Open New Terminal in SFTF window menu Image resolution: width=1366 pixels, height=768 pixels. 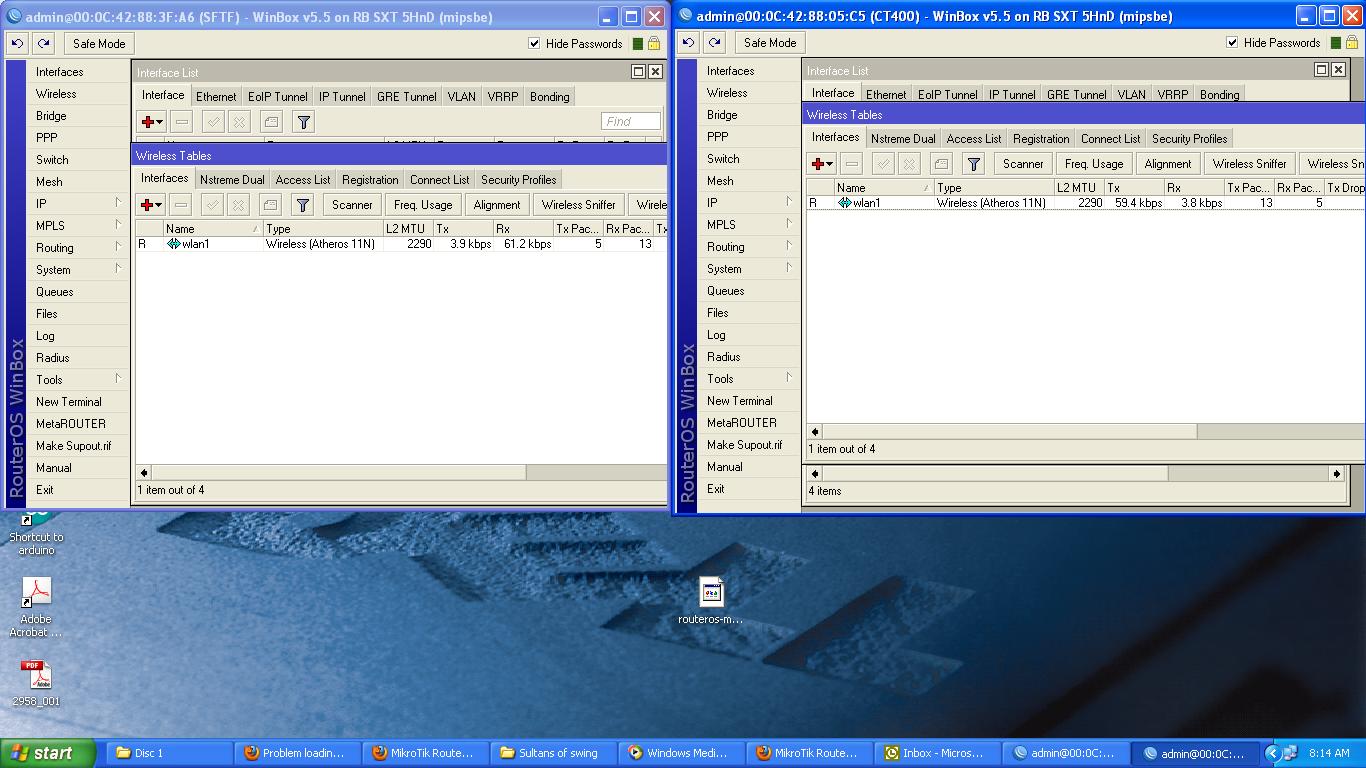click(69, 402)
